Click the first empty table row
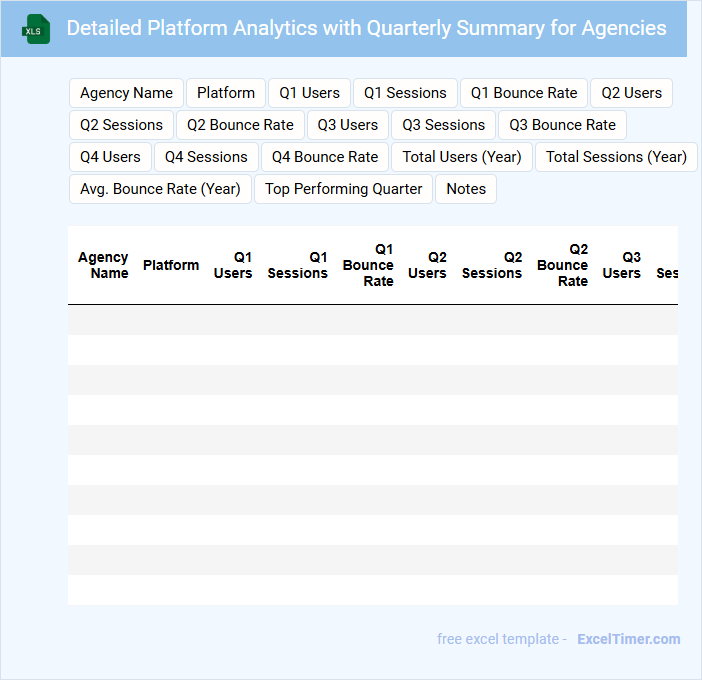Image resolution: width=702 pixels, height=680 pixels. tap(372, 320)
